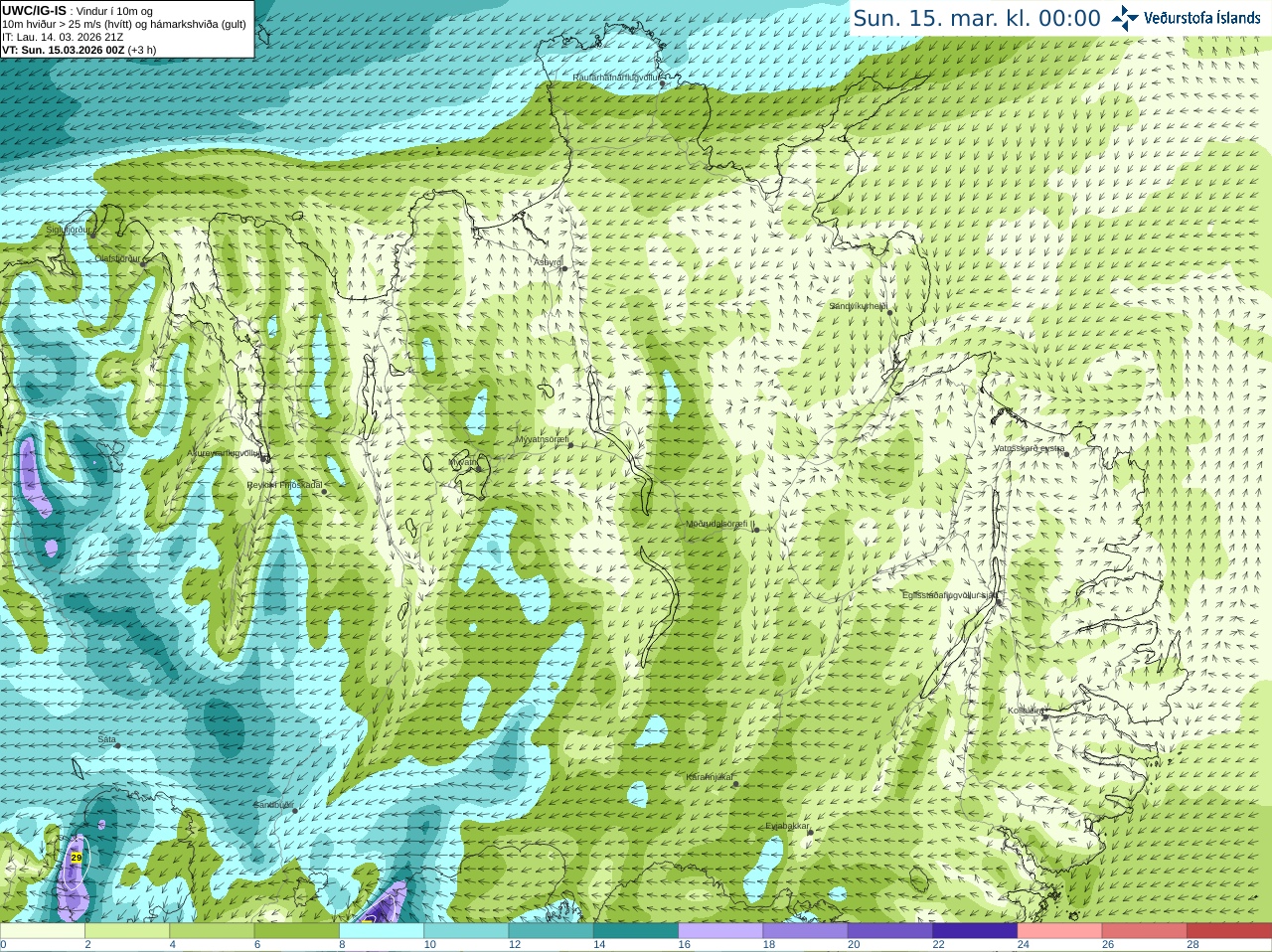
Task: Click the 28+ m/s red legend swatch
Action: (1229, 931)
